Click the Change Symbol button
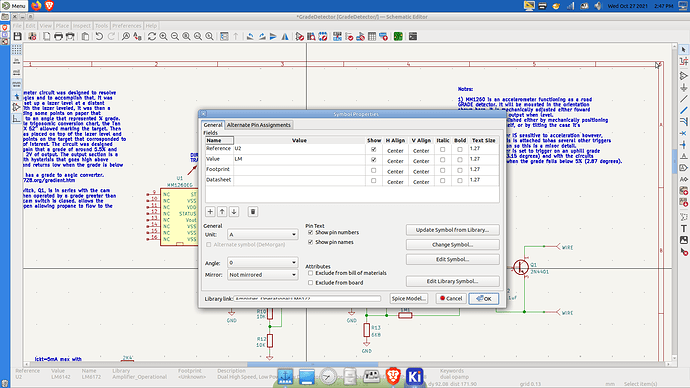 tap(452, 245)
